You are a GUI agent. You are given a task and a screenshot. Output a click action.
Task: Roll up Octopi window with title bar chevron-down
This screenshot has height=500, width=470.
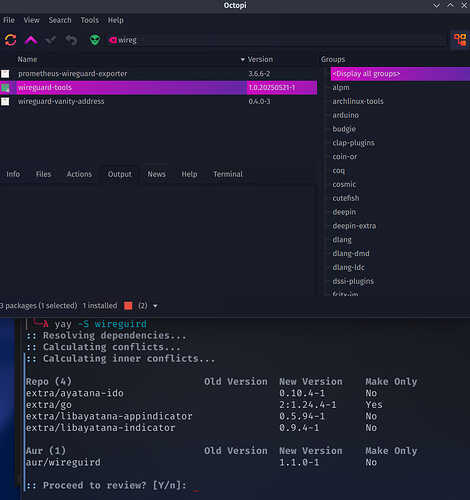click(x=436, y=5)
